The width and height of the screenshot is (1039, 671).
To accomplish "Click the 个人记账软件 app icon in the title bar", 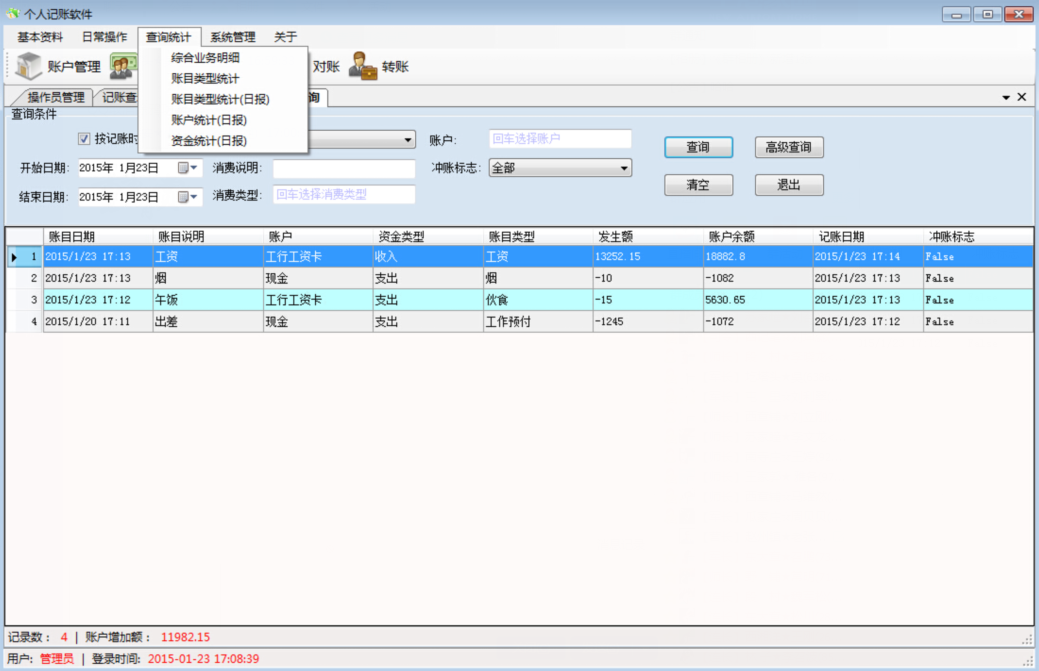I will 12,13.
